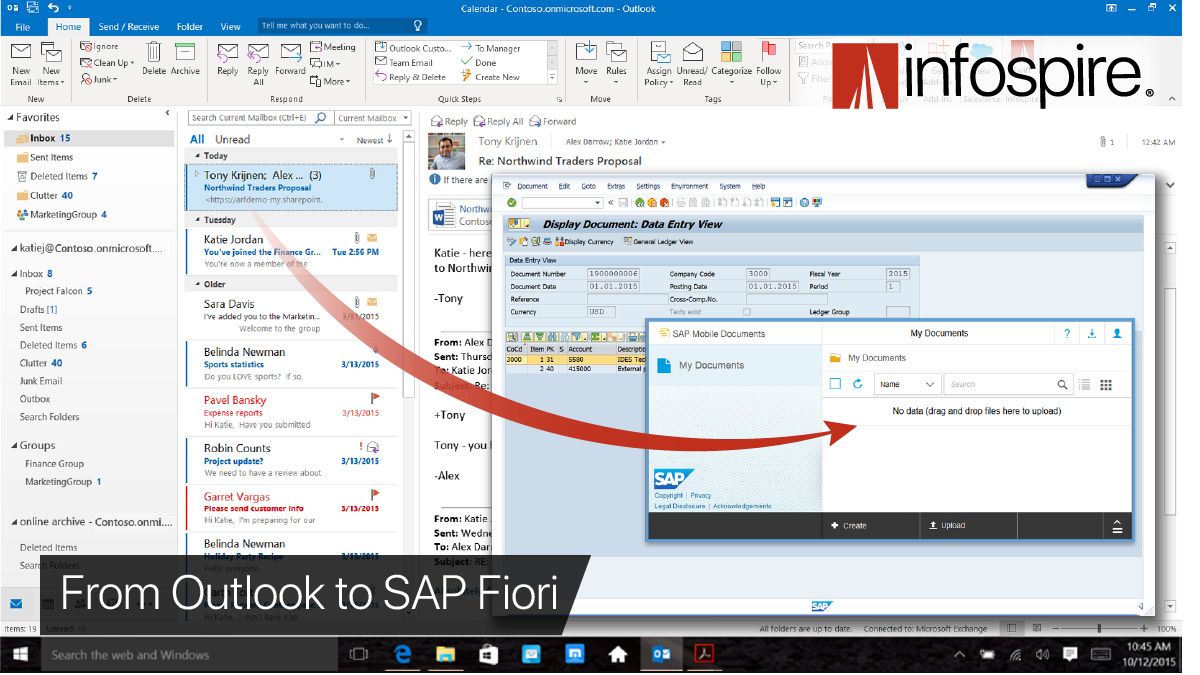Click the search magnifier in SAP Mobile Documents
The image size is (1200, 675).
(x=1062, y=384)
